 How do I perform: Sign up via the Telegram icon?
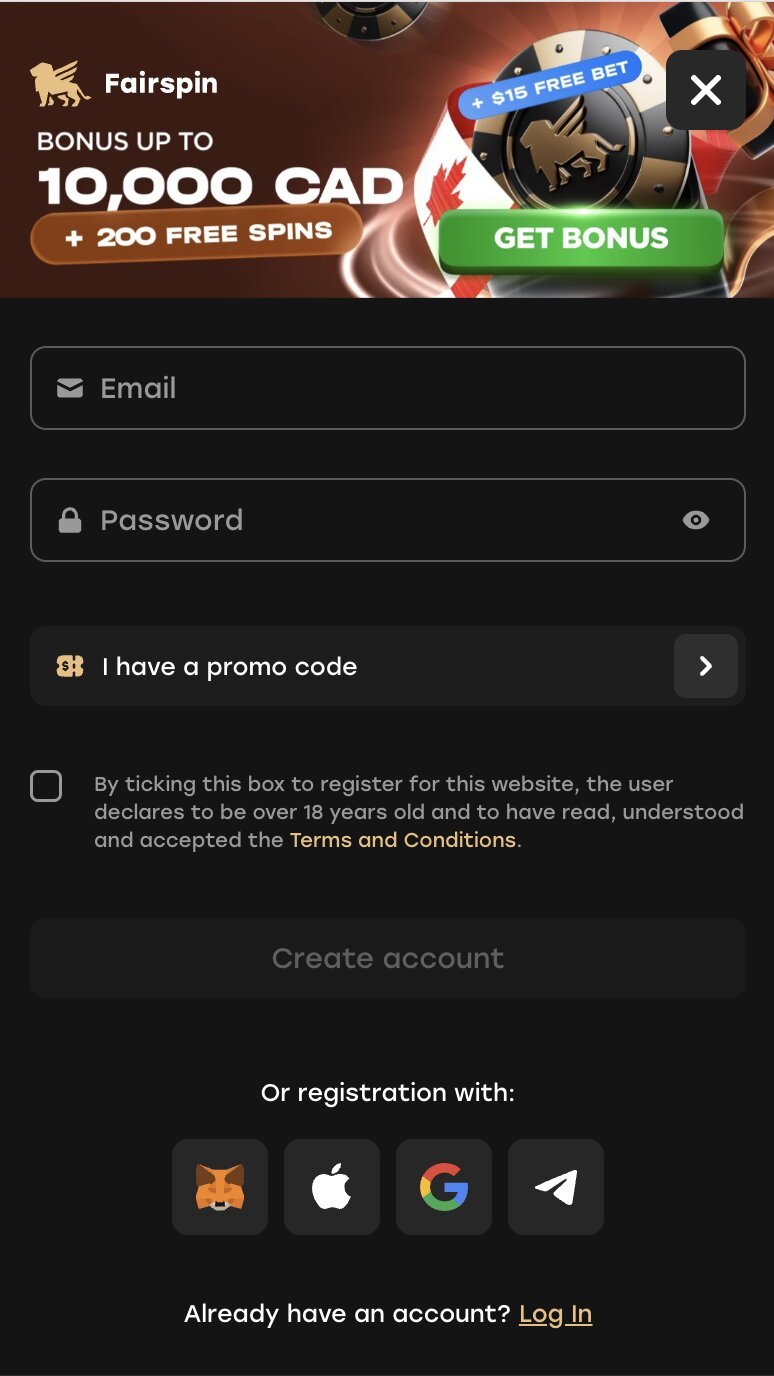tap(555, 1186)
